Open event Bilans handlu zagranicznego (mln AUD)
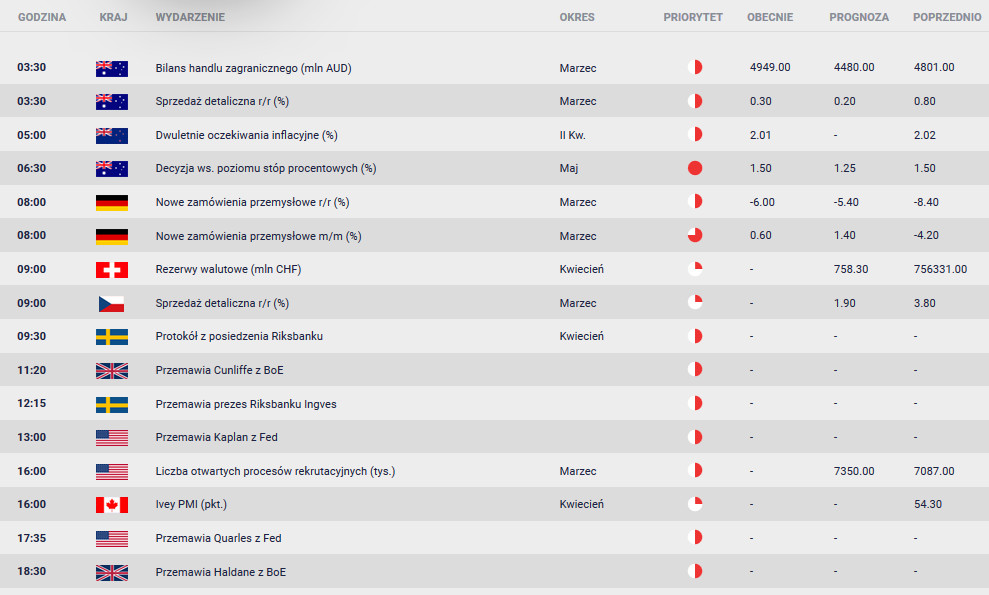 click(x=254, y=68)
